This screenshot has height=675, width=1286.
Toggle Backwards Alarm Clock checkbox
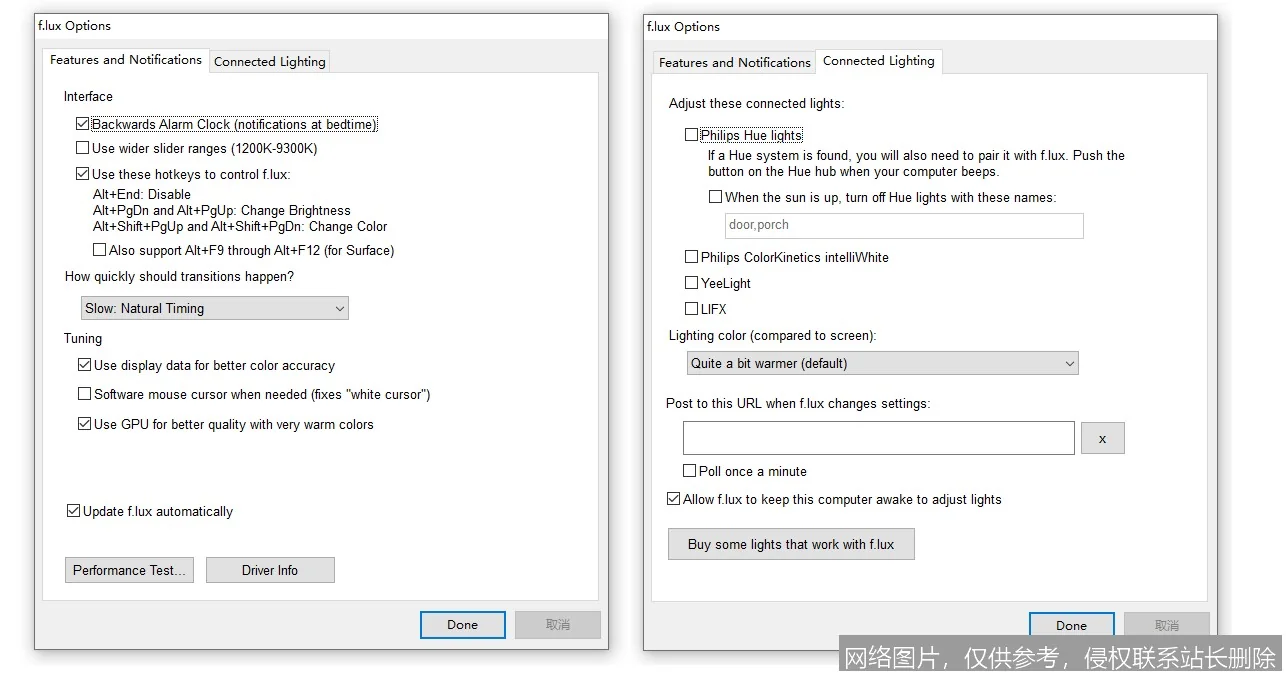coord(83,125)
